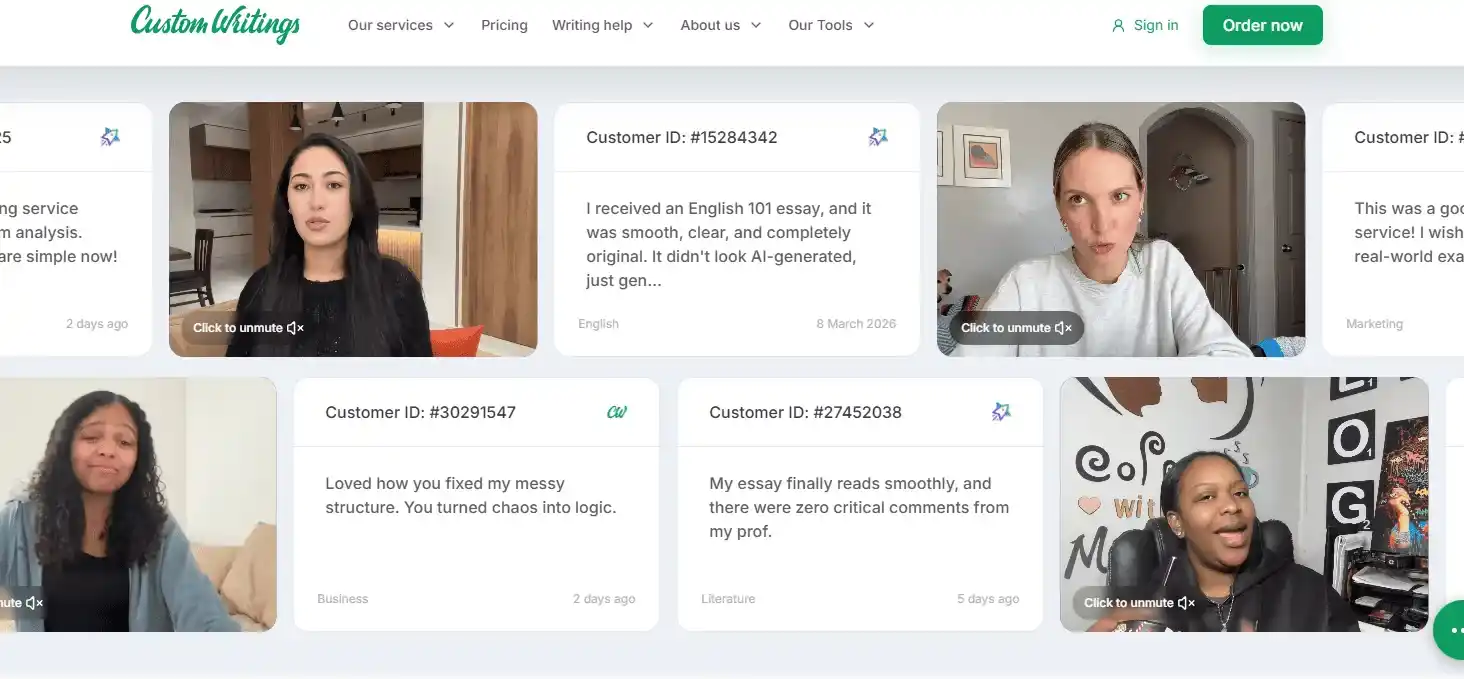
Task: Open the About us dropdown menu
Action: point(721,25)
